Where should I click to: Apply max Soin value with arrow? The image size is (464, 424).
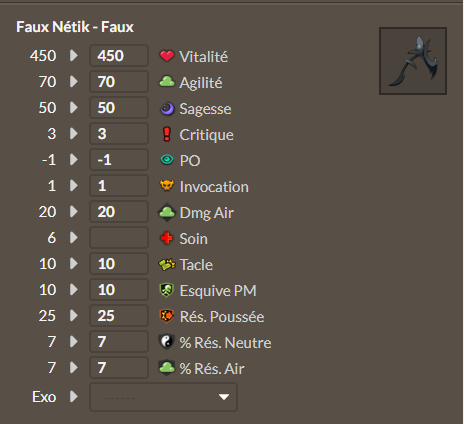click(x=74, y=238)
